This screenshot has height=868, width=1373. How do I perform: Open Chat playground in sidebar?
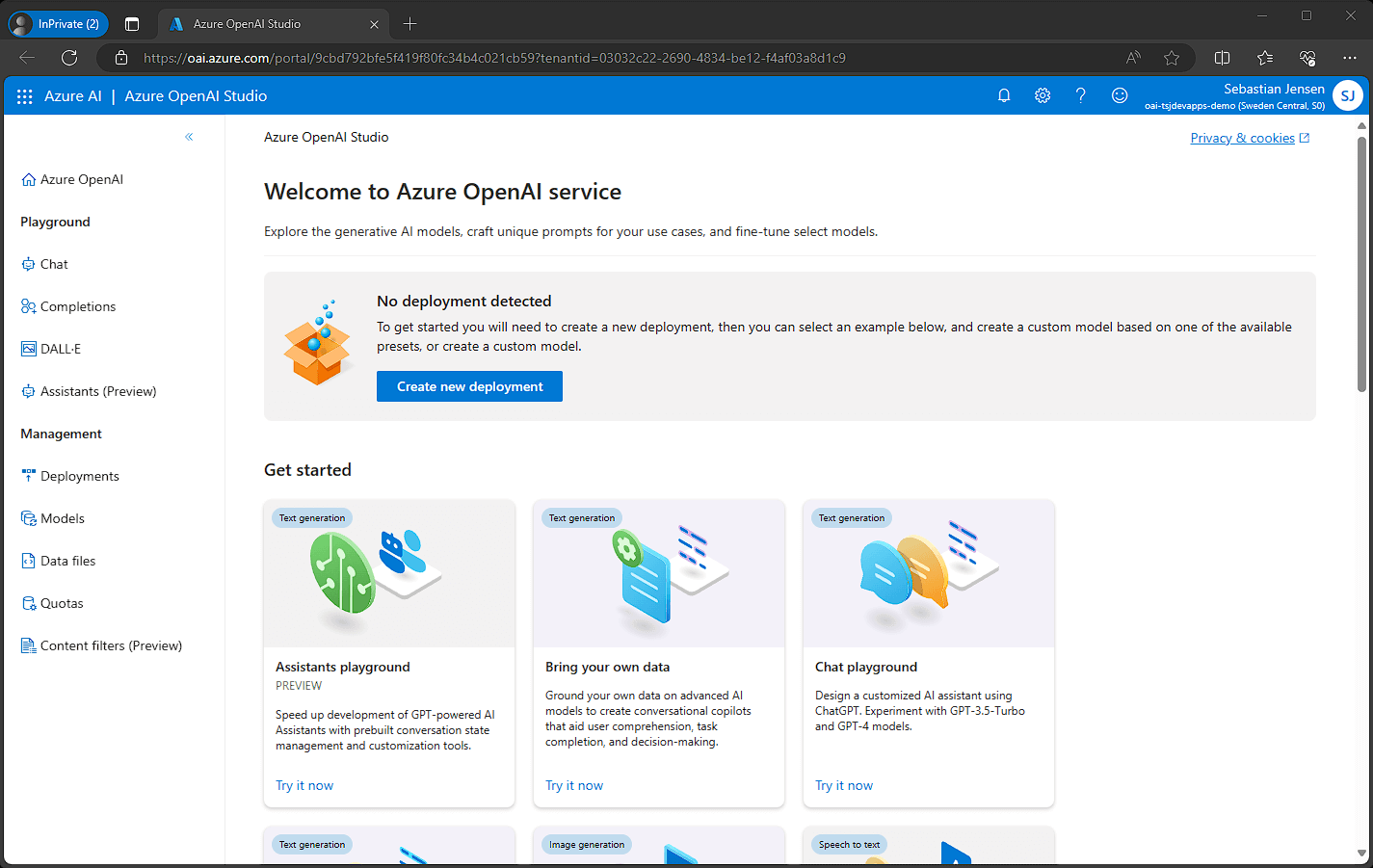(x=54, y=264)
